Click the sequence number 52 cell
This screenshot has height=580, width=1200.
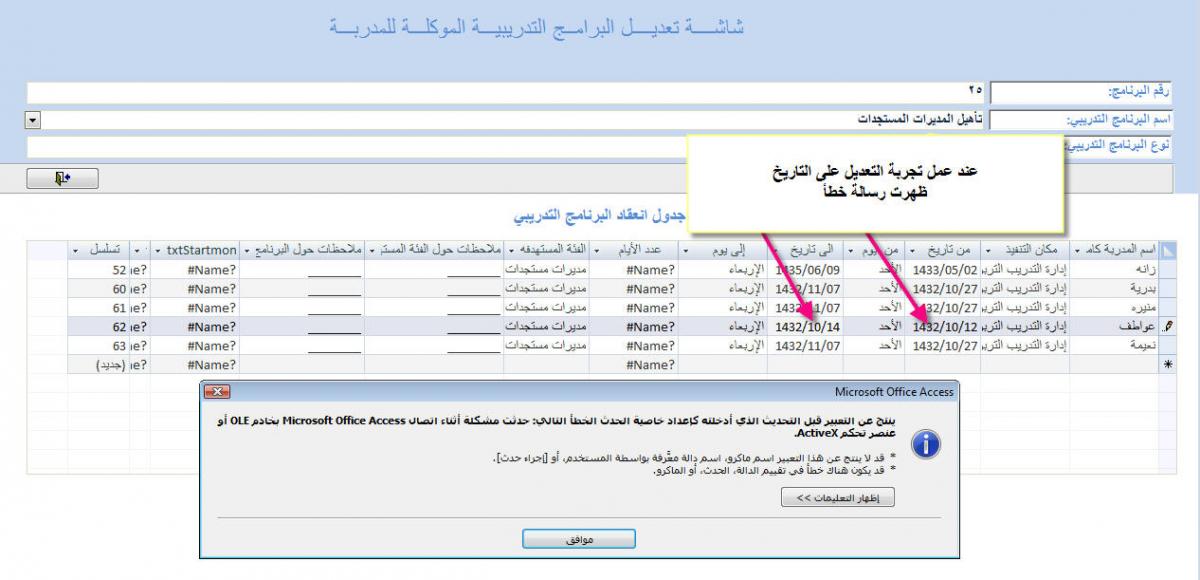click(98, 269)
